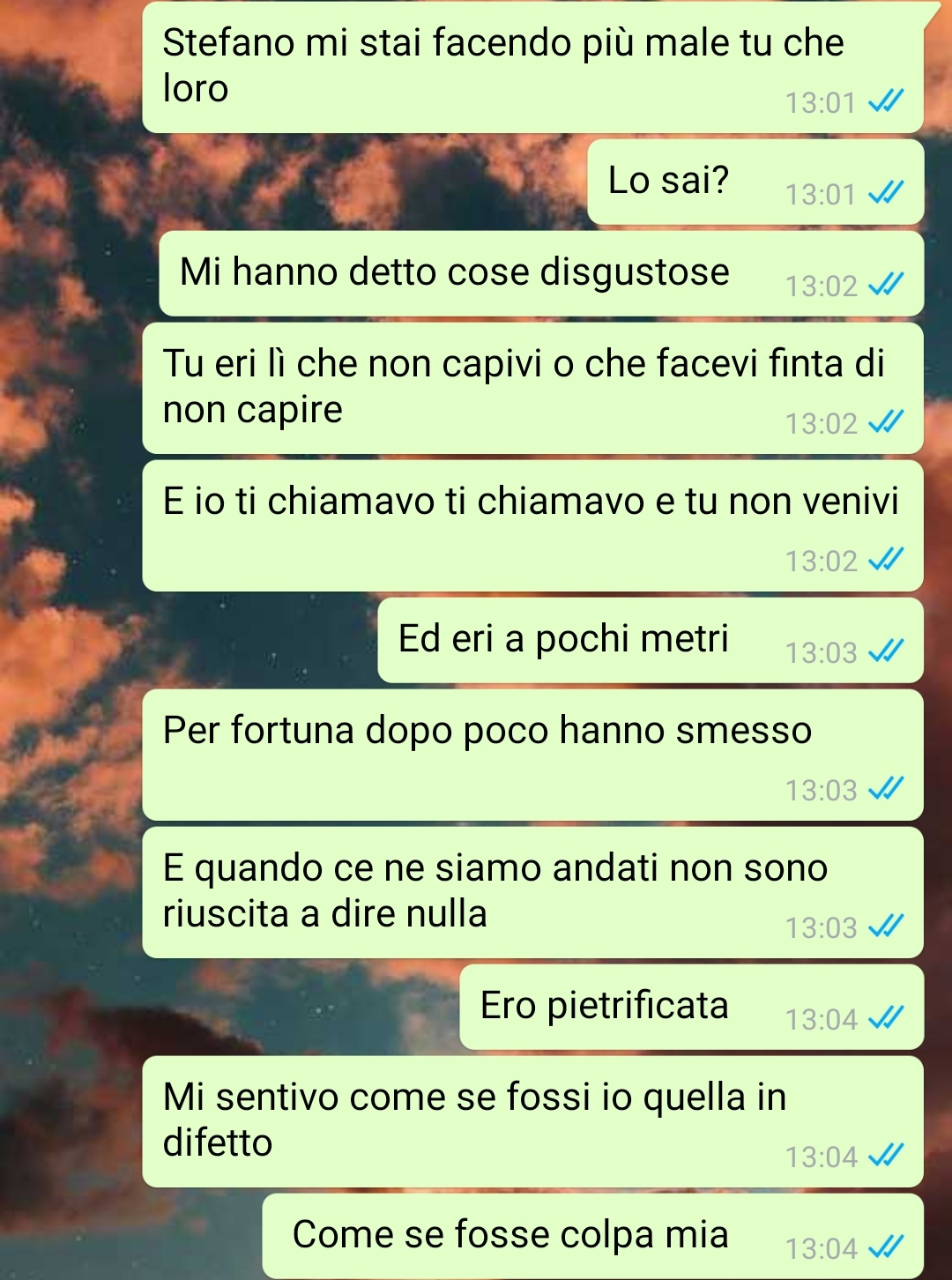Tap the 'Tu eri lì che non capivi' message
The height and width of the screenshot is (1280, 952).
(533, 388)
